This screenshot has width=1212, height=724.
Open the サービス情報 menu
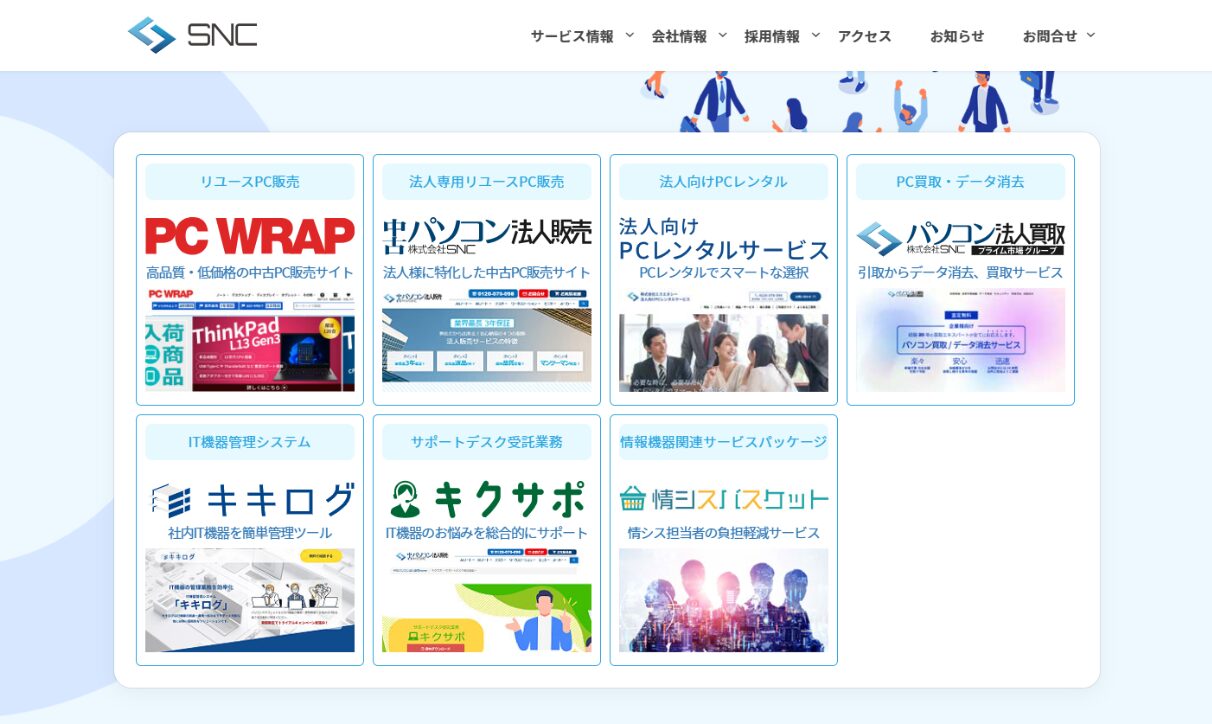tap(572, 36)
